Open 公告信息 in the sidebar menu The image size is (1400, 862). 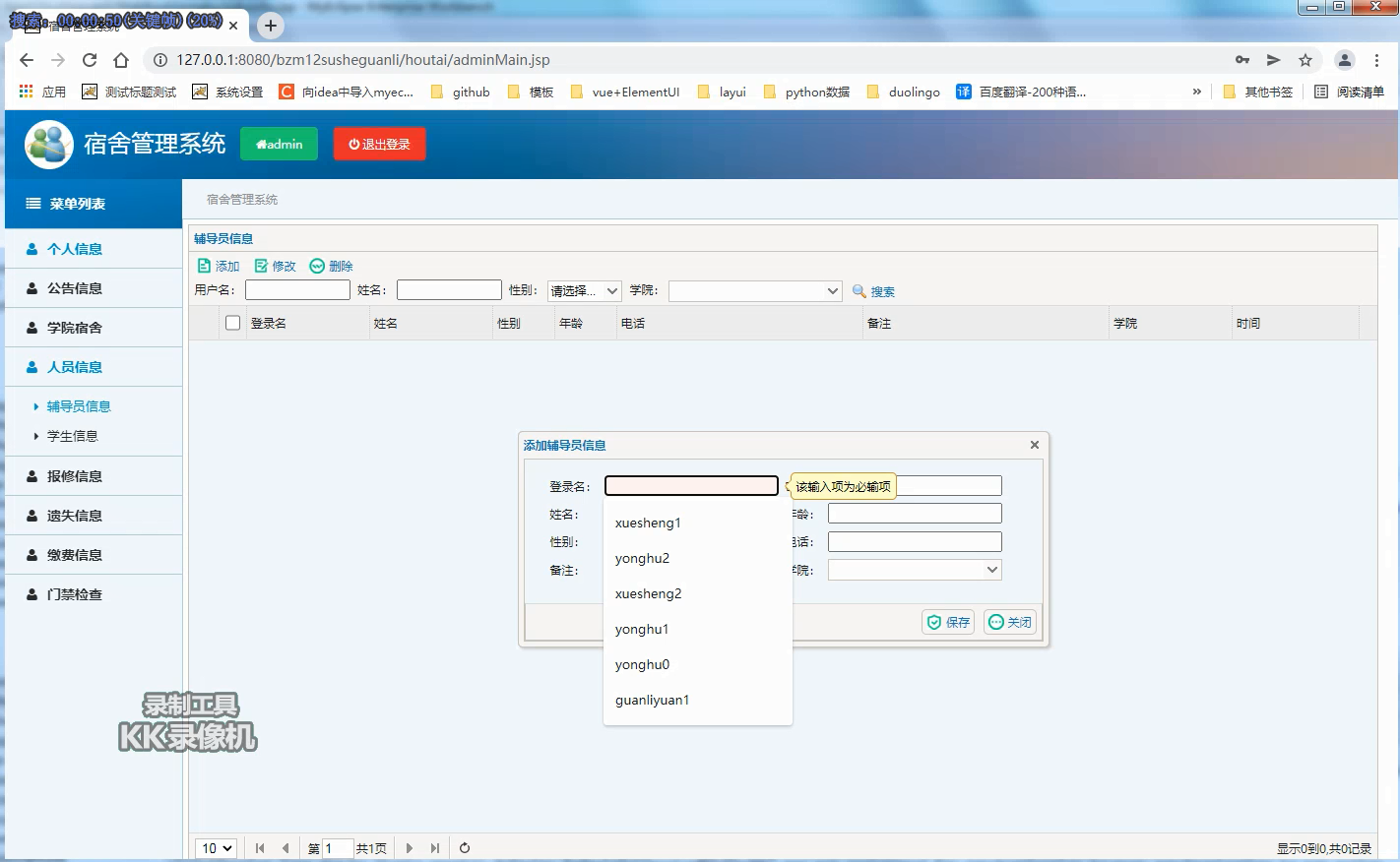[94, 288]
